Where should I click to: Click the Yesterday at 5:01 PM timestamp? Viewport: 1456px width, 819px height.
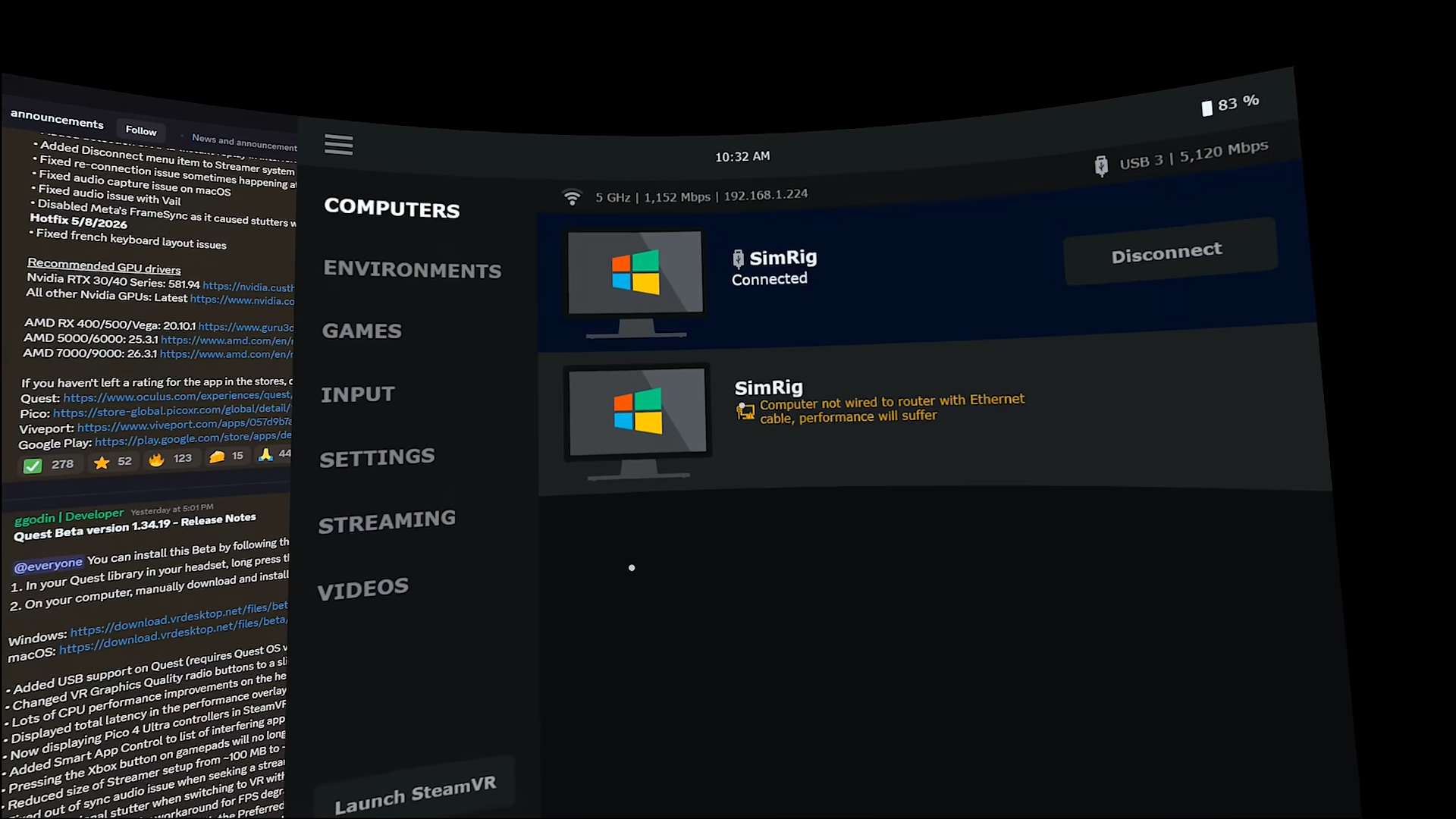(x=172, y=509)
